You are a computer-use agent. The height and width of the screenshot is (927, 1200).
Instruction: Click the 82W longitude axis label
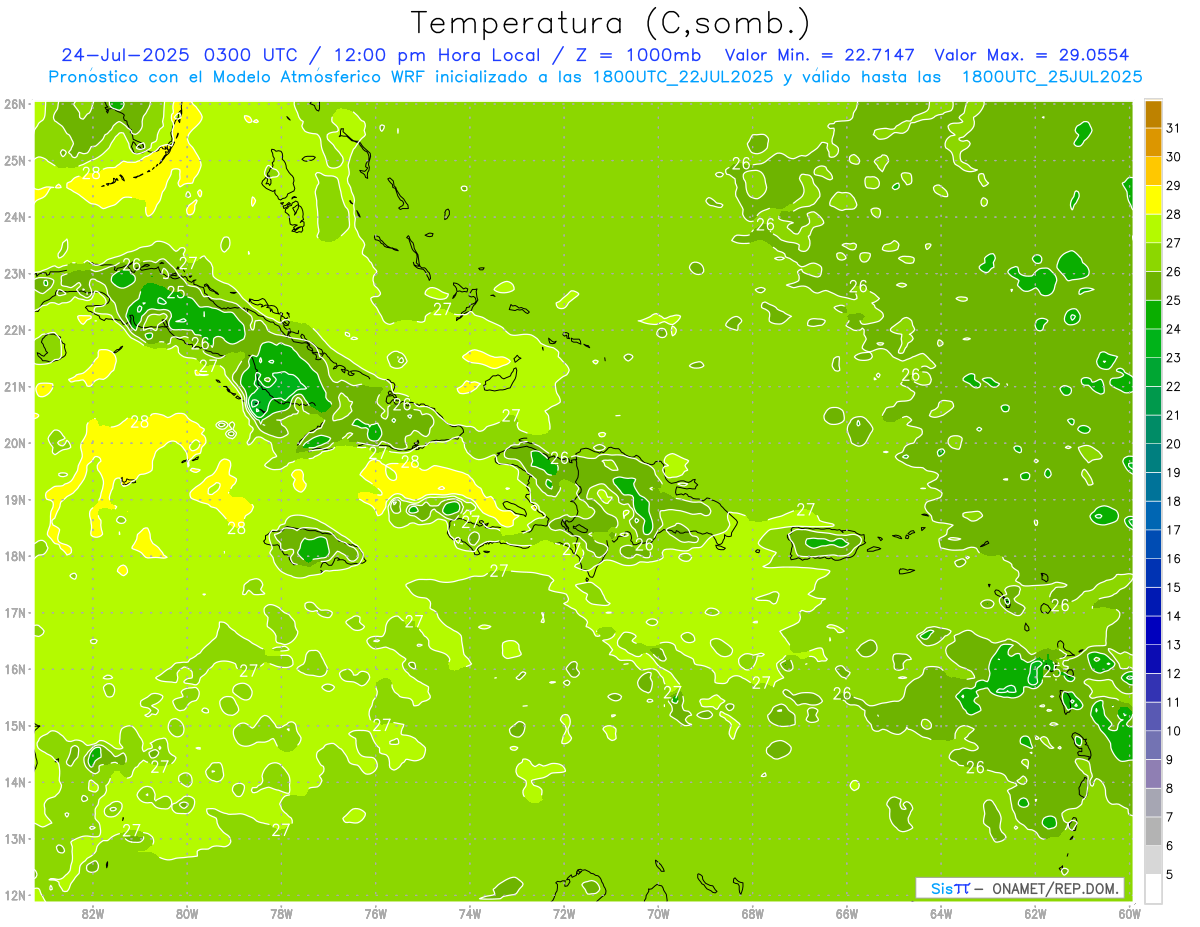pyautogui.click(x=93, y=913)
